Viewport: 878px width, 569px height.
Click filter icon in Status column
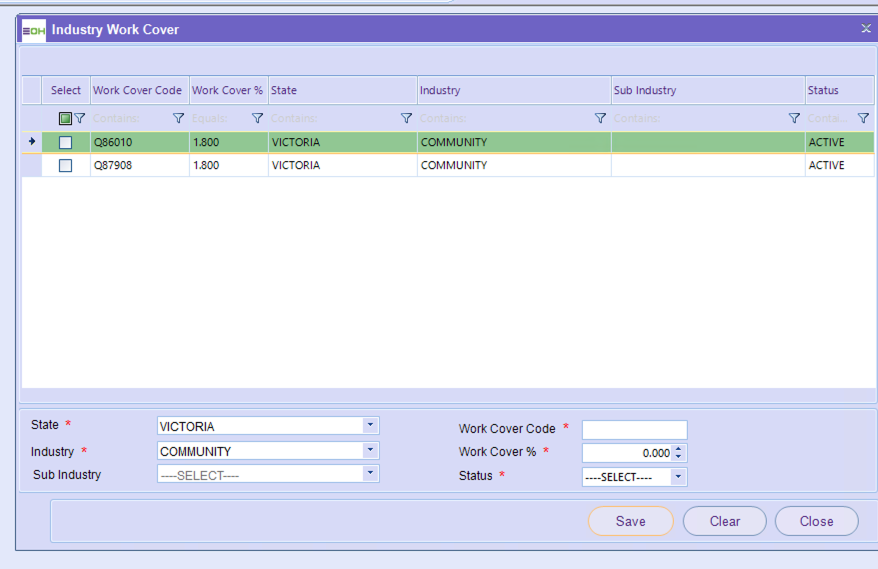(x=863, y=118)
